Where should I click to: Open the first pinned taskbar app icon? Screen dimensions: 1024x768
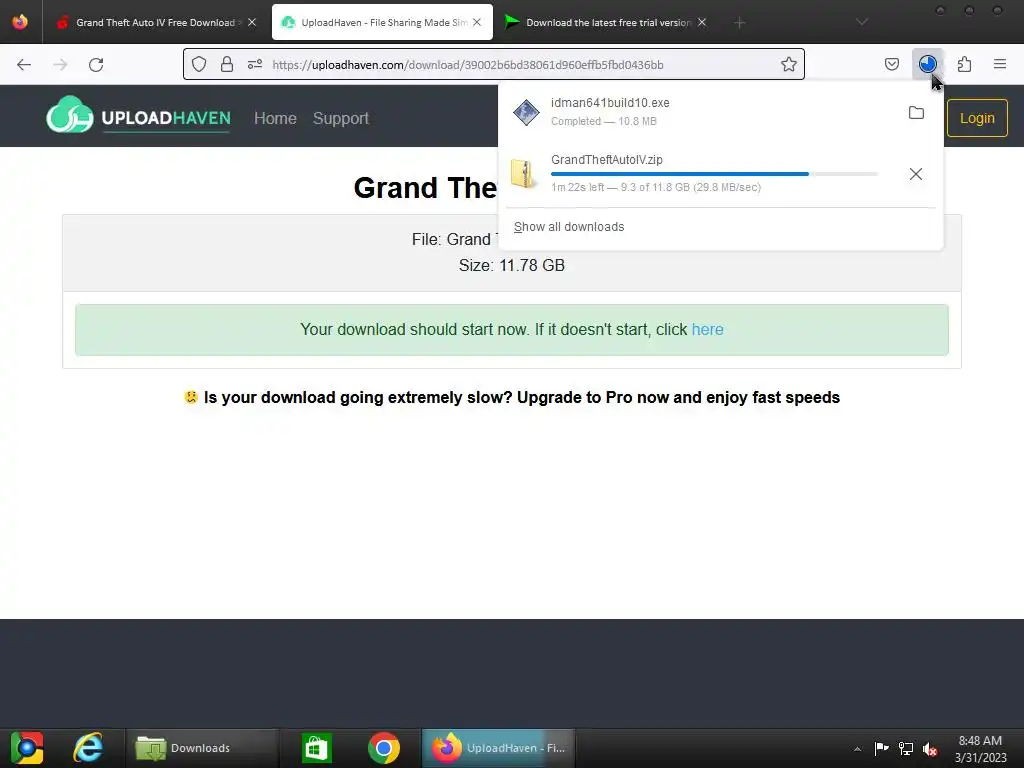pos(27,748)
